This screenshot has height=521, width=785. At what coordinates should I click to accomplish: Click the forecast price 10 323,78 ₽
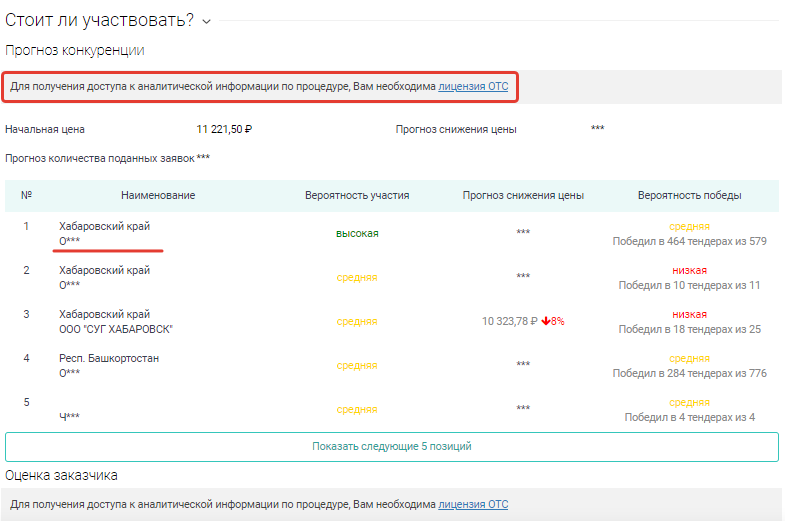(509, 322)
